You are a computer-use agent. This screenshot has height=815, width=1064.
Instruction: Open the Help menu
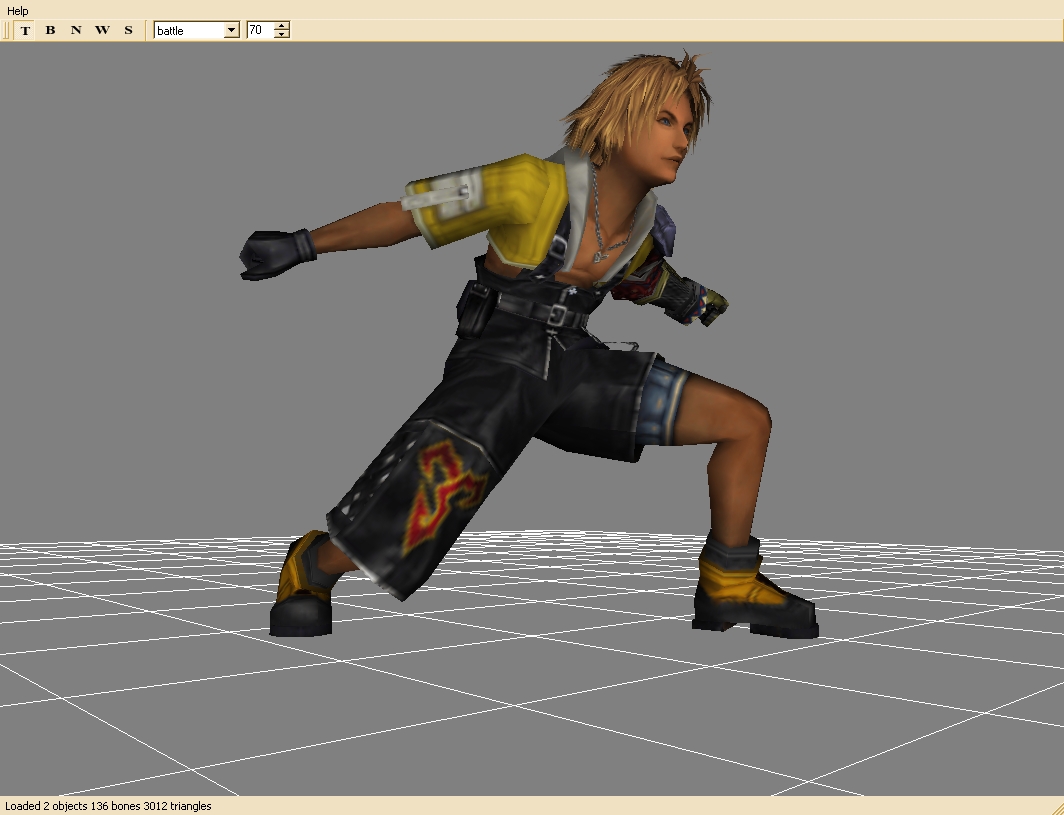(18, 11)
